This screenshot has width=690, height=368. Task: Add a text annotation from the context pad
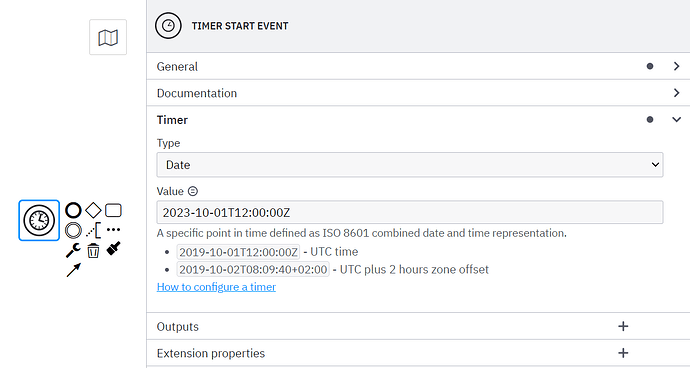(93, 230)
